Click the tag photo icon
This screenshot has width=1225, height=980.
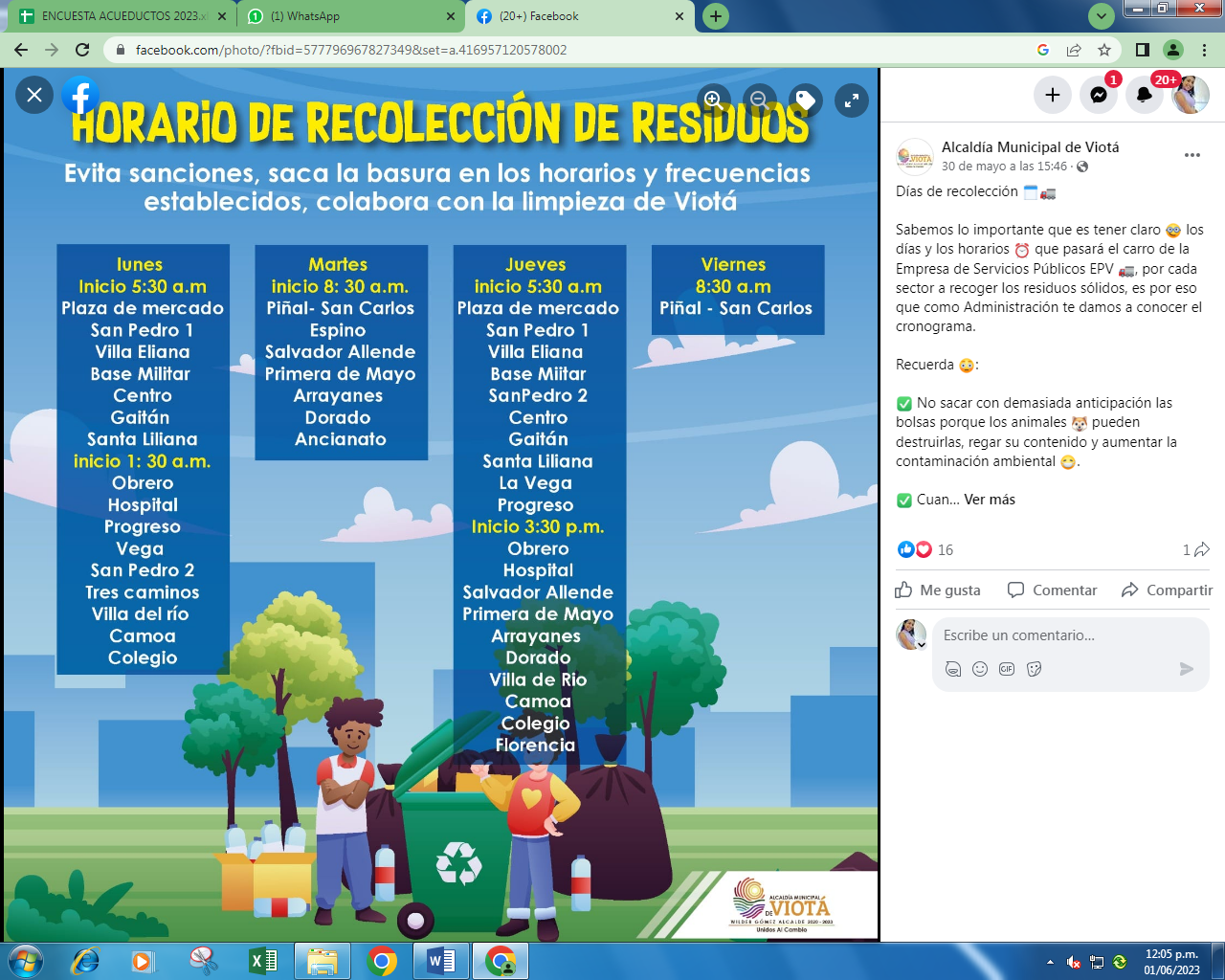[x=805, y=100]
